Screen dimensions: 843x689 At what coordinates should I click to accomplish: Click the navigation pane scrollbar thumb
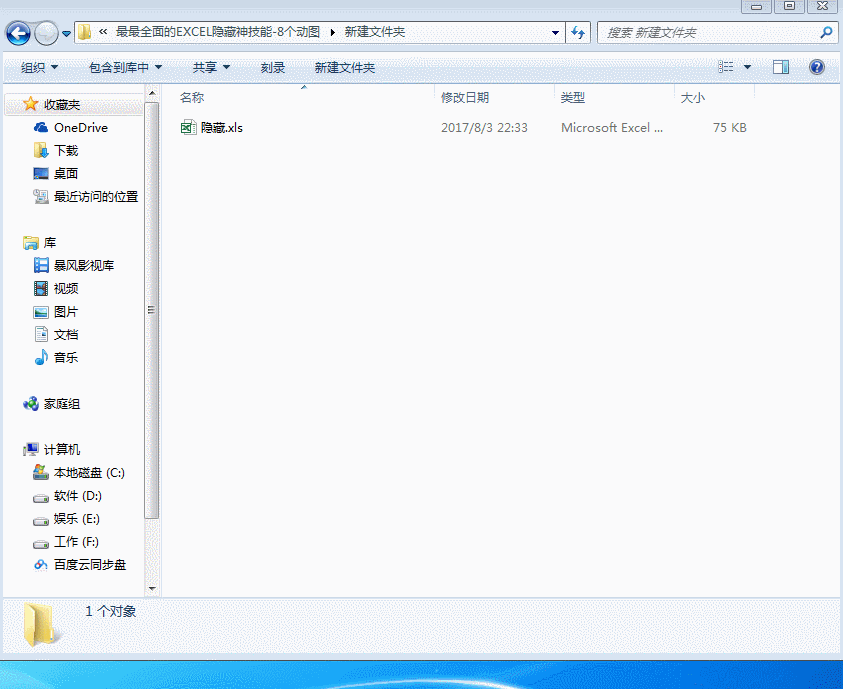(x=152, y=310)
